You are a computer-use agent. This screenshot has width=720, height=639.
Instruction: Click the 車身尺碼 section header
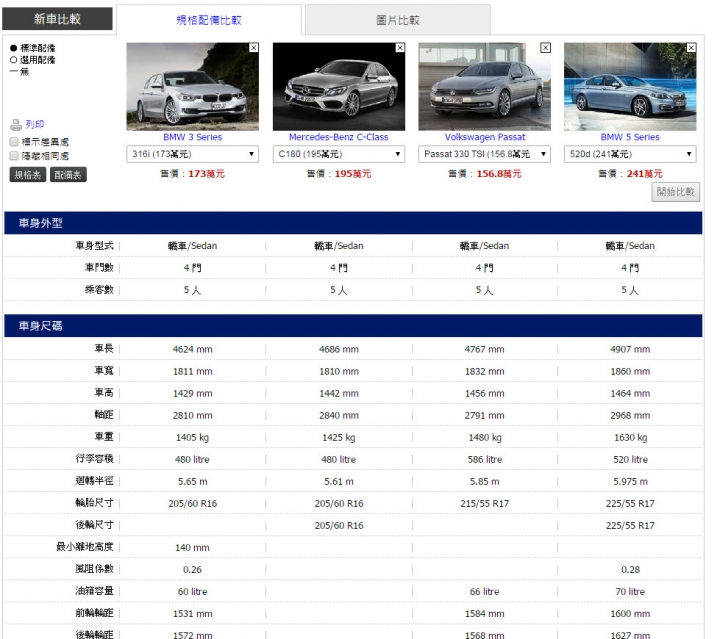click(x=353, y=326)
